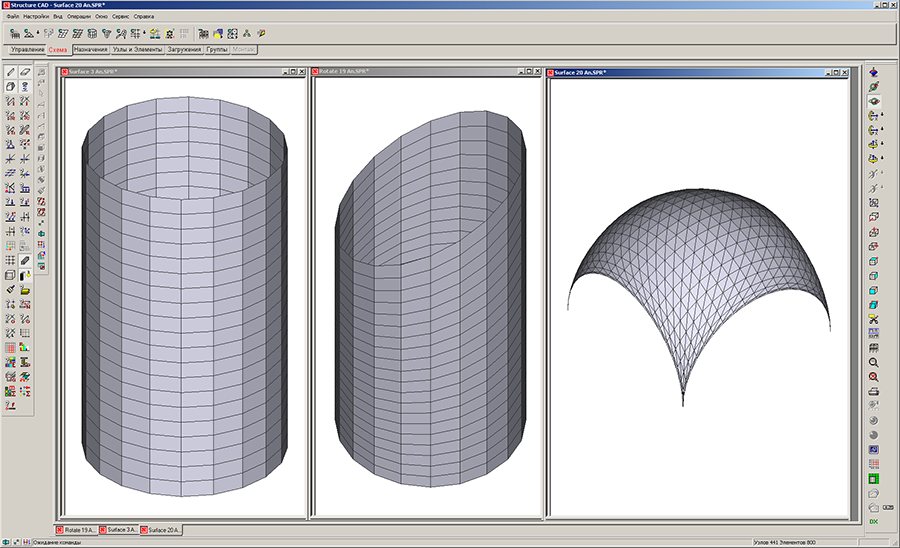Open the Сервис menu

[x=119, y=17]
